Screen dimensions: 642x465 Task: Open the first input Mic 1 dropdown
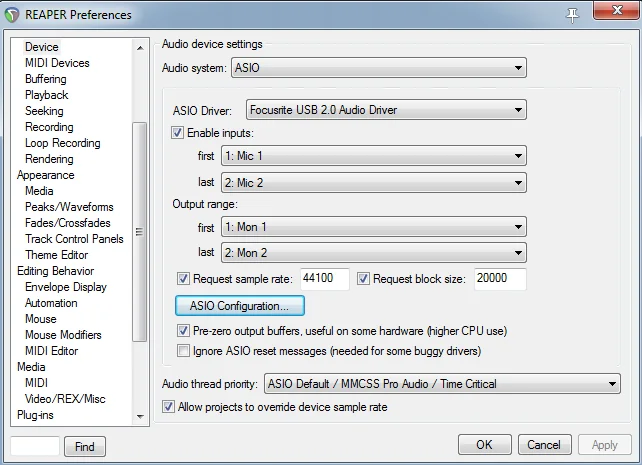tap(373, 156)
